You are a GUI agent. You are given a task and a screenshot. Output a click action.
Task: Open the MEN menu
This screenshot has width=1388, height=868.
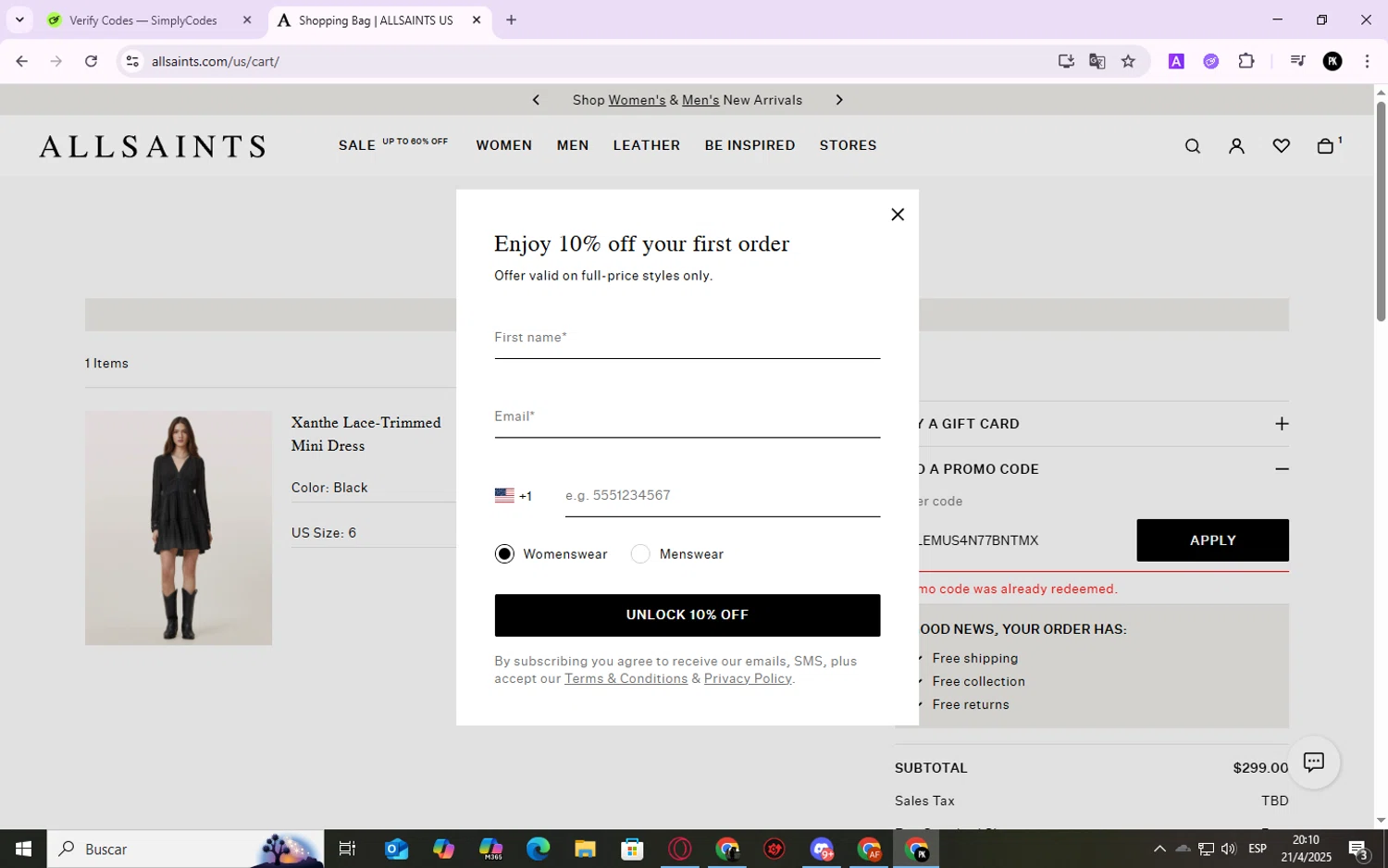click(573, 145)
